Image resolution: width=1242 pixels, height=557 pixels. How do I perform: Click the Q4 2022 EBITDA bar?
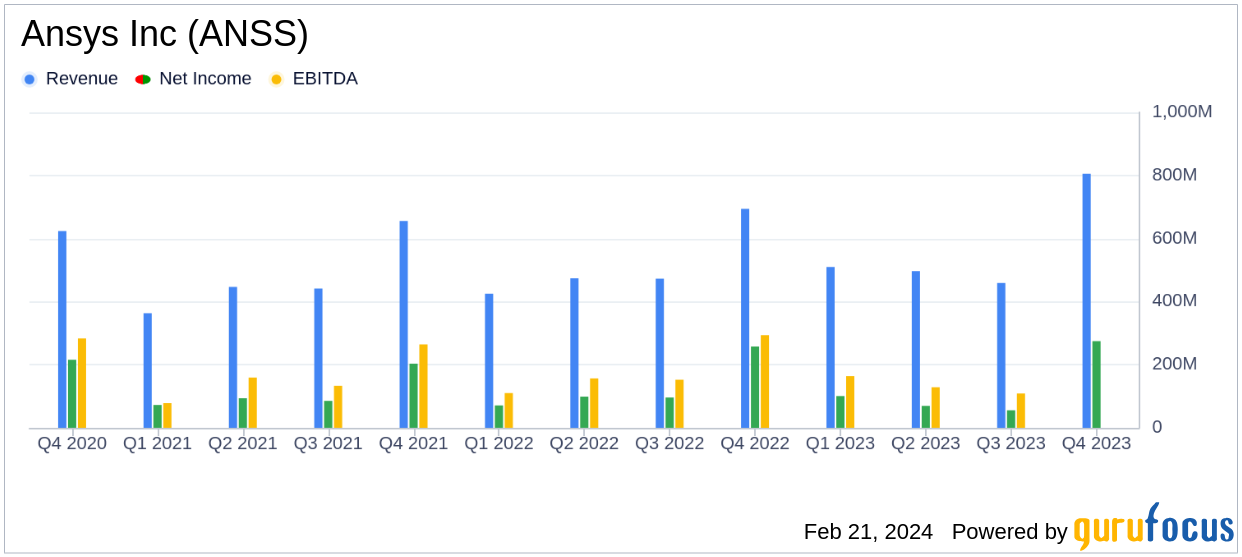pyautogui.click(x=765, y=382)
